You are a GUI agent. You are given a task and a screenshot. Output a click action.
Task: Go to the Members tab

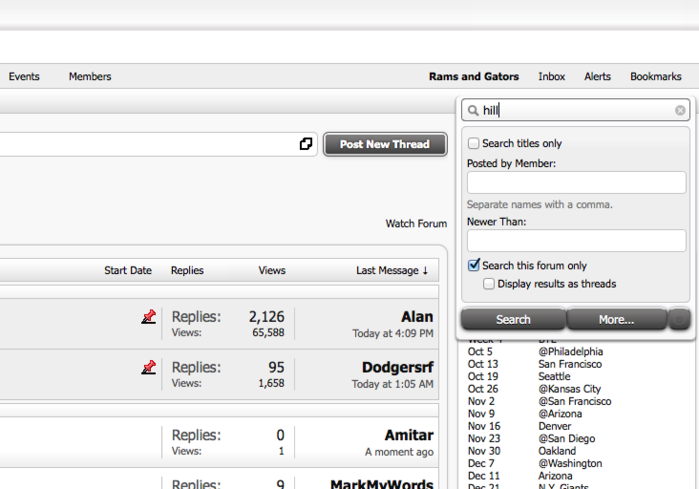pyautogui.click(x=90, y=77)
